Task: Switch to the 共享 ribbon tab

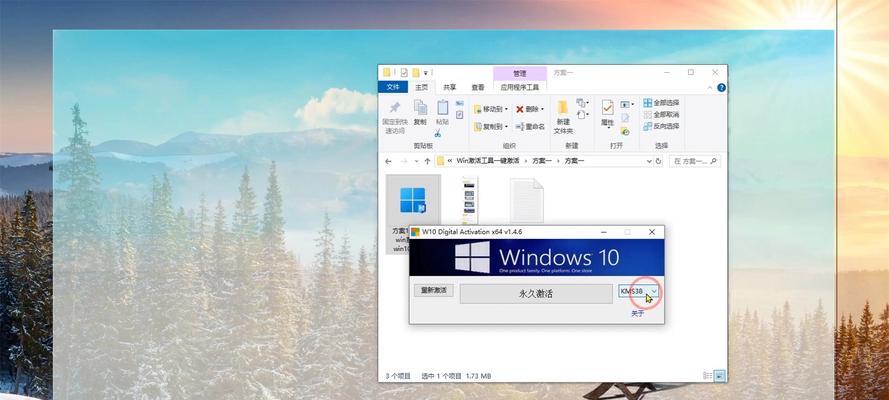Action: [450, 87]
